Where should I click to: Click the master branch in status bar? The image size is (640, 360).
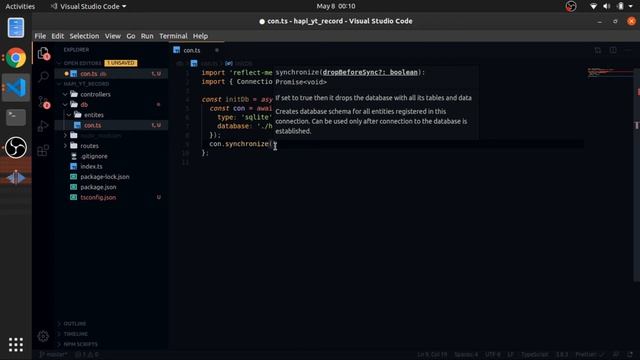click(53, 354)
